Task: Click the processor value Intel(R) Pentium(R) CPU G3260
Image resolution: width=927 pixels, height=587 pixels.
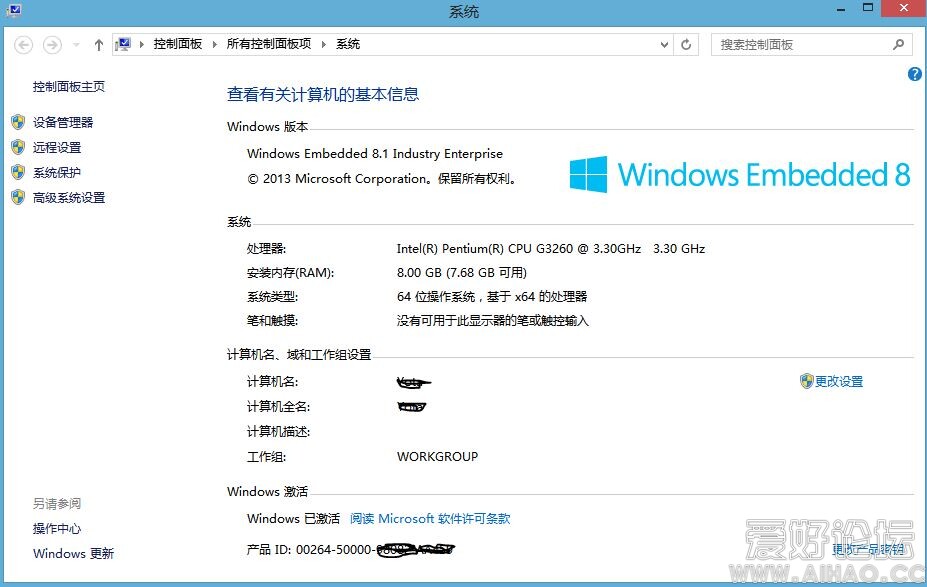Action: [x=485, y=249]
